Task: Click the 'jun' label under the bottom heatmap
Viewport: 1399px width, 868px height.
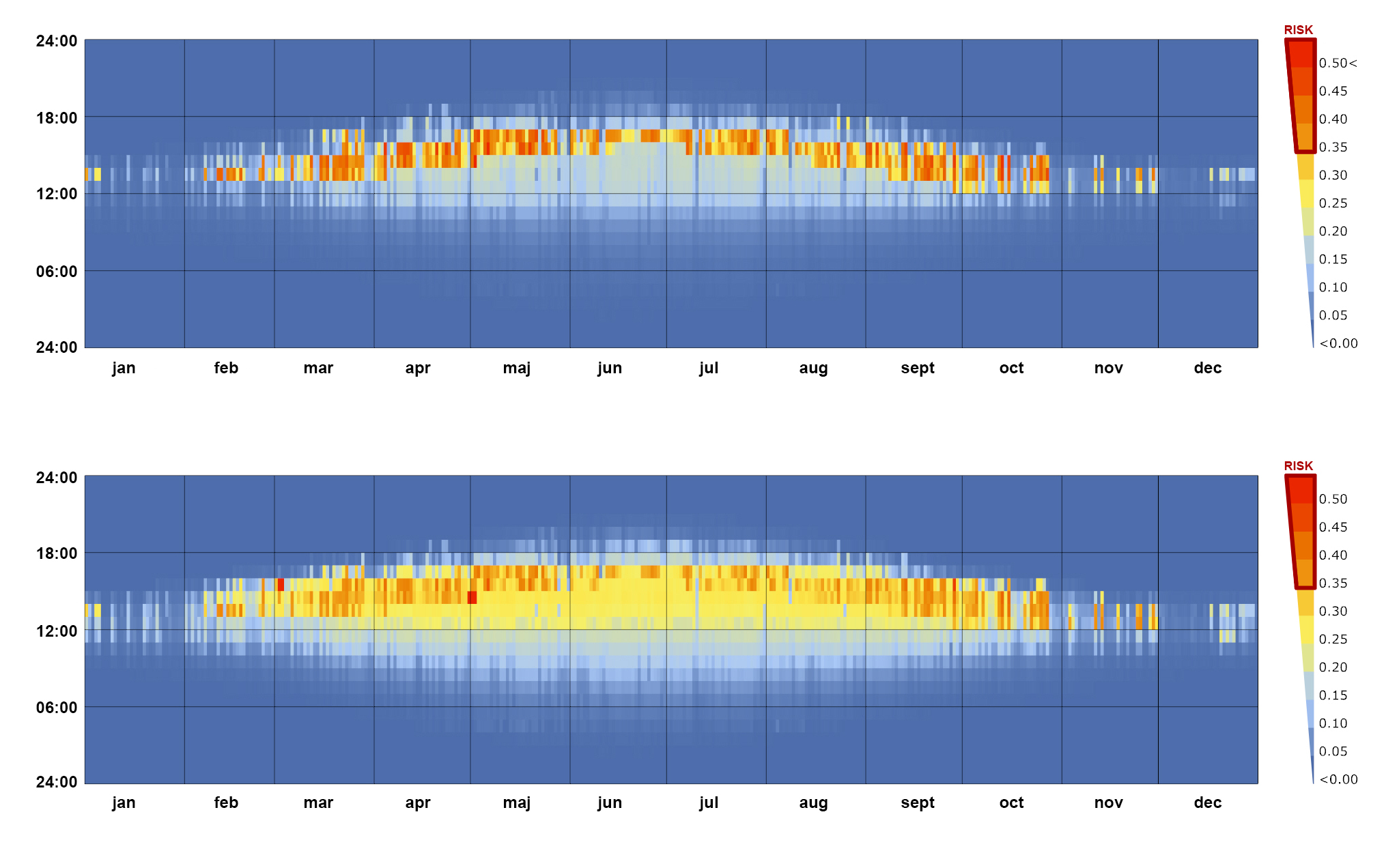Action: coord(610,802)
